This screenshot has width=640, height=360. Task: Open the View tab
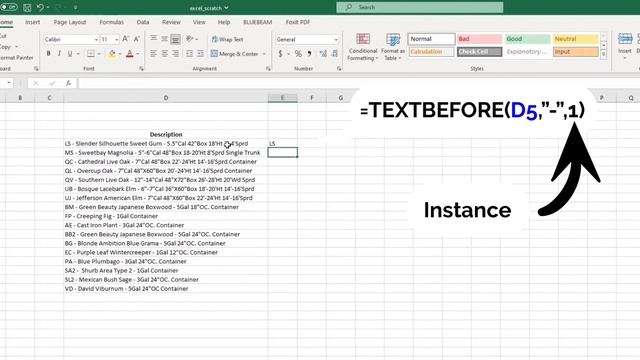[x=199, y=22]
